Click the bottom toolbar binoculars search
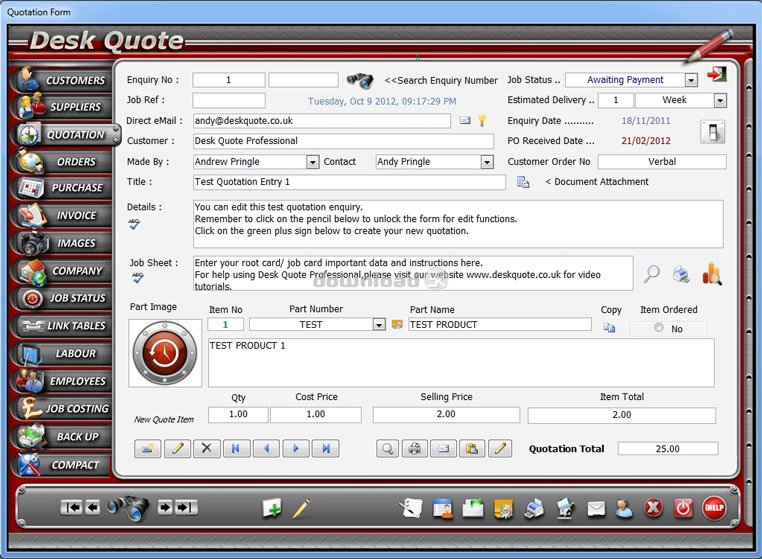 click(128, 507)
